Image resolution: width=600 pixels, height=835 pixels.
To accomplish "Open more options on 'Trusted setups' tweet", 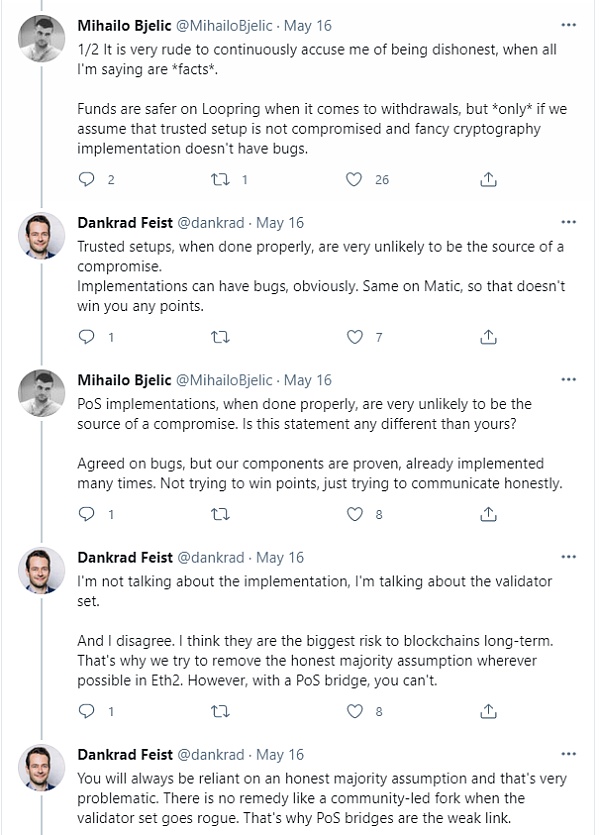I will [x=568, y=222].
